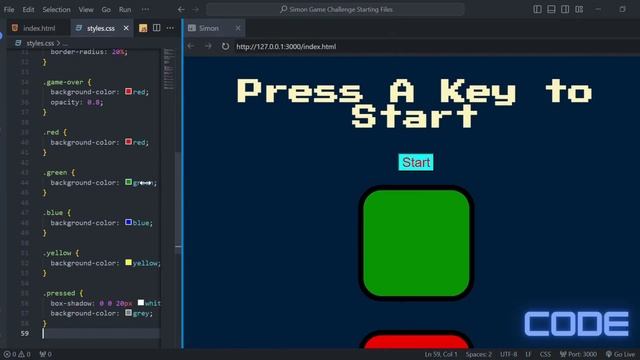Click the ports forwarded status icon
The width and height of the screenshot is (640, 360).
click(x=45, y=354)
